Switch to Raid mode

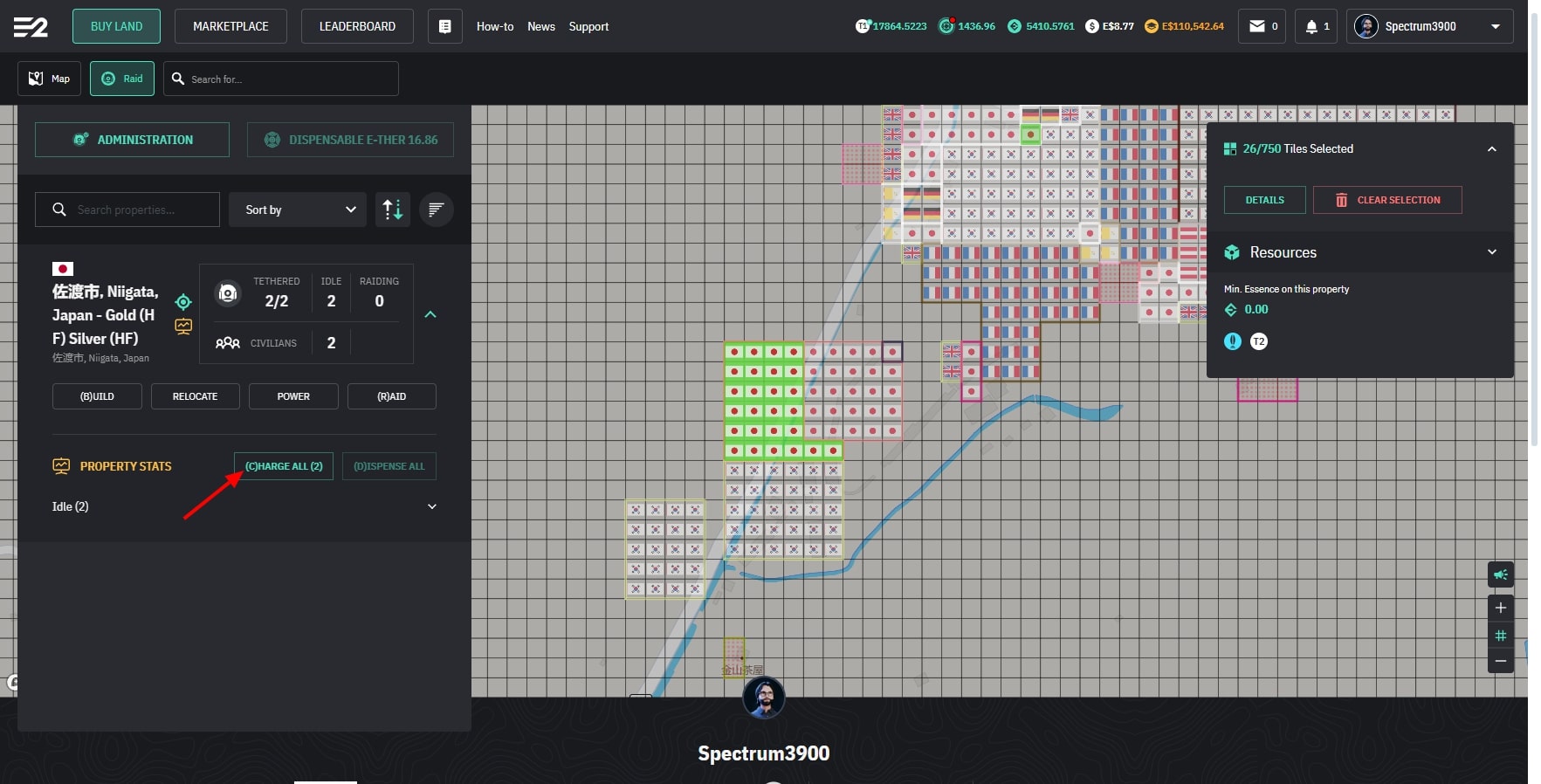122,79
